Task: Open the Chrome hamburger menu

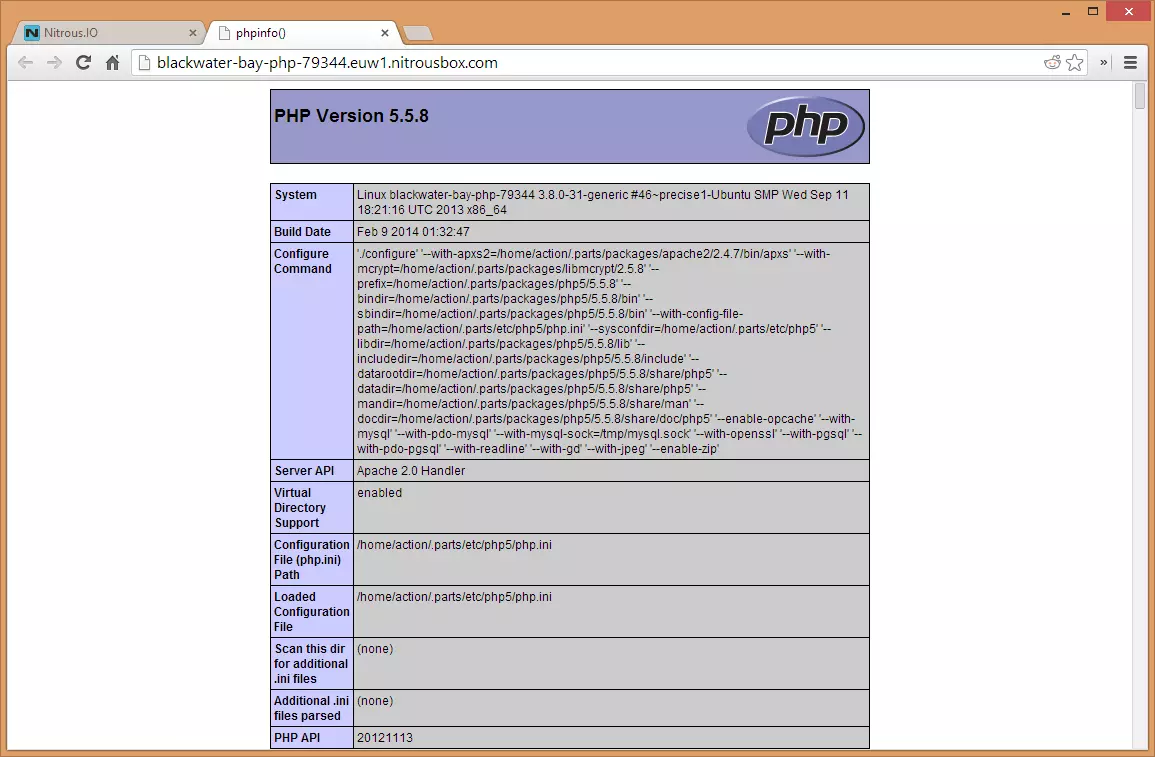Action: coord(1131,63)
